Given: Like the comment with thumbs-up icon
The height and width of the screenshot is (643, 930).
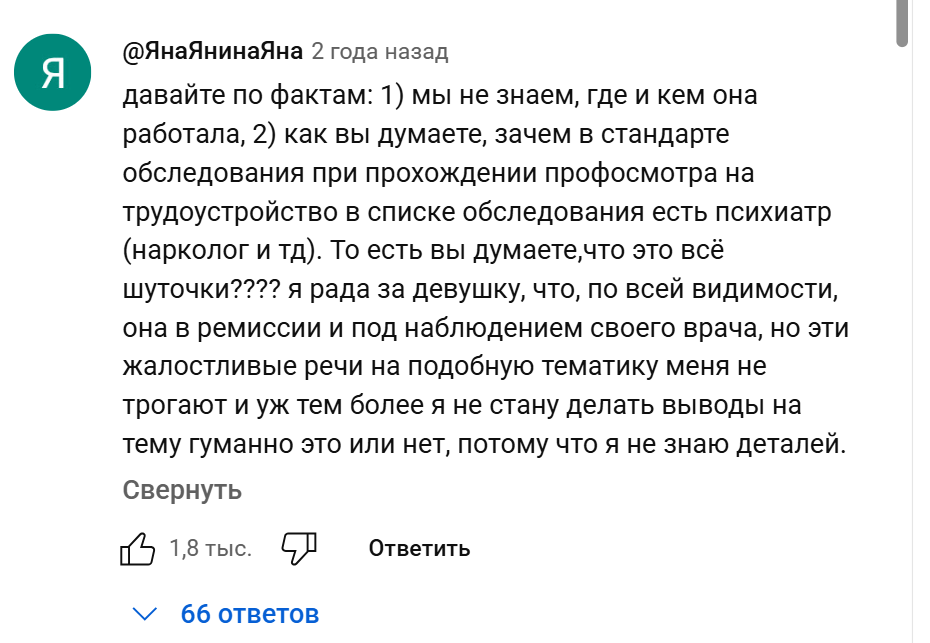Looking at the screenshot, I should click(x=138, y=549).
